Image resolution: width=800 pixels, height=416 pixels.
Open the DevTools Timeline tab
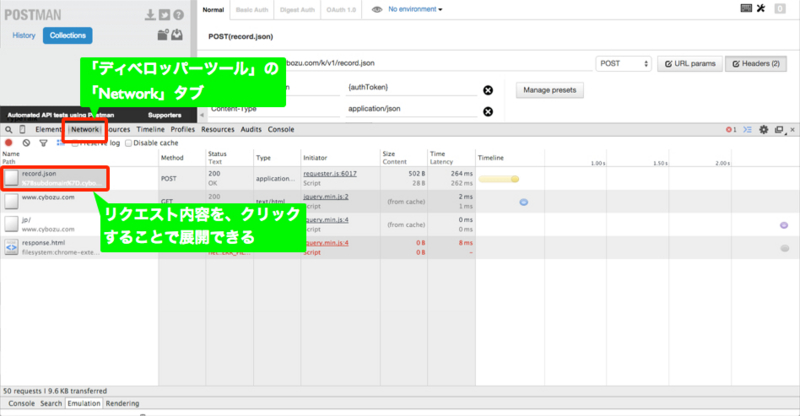[151, 130]
